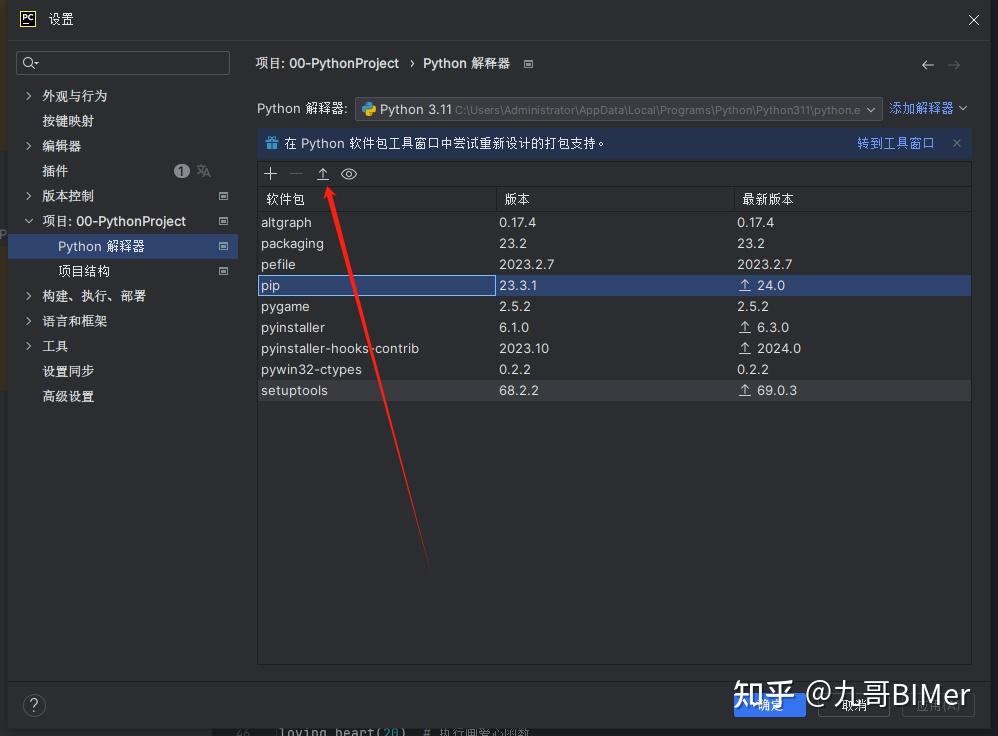Click the project-level icon beside Python 解释器 breadcrumb
The image size is (998, 736).
tap(528, 64)
